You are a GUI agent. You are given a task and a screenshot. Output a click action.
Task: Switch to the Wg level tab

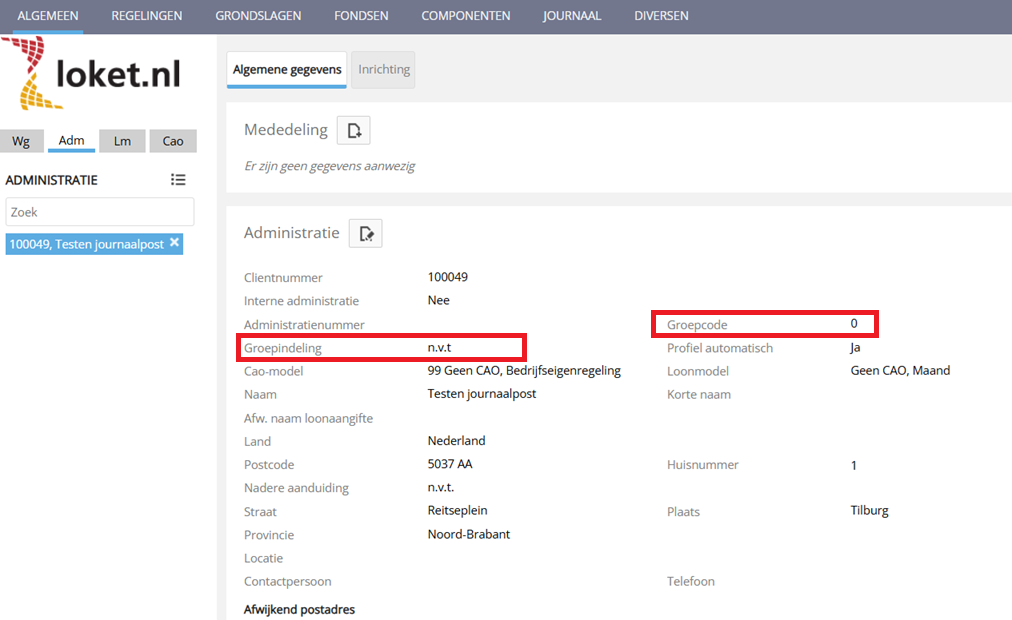21,141
